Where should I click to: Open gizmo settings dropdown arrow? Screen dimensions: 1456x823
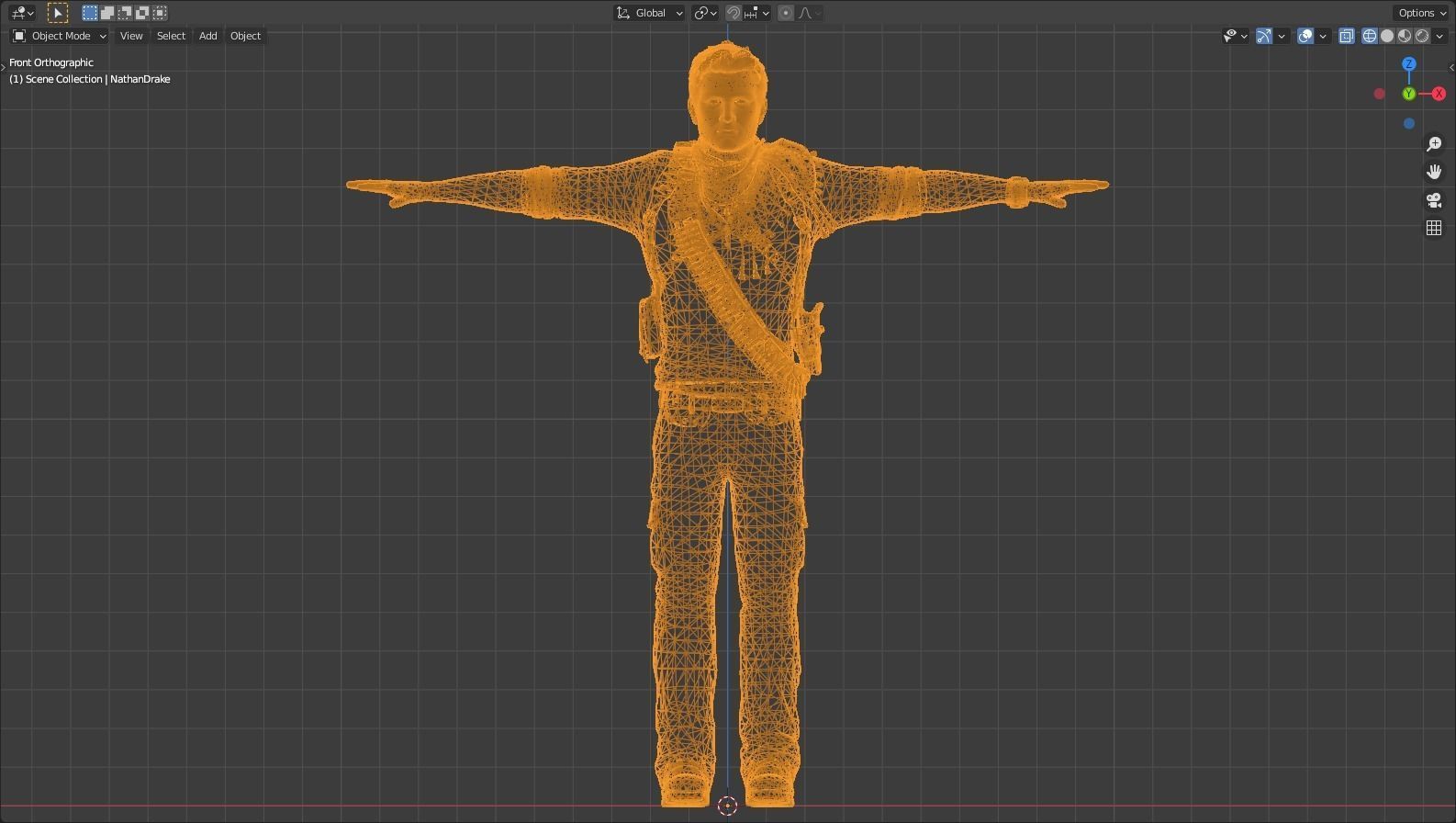pyautogui.click(x=1282, y=36)
